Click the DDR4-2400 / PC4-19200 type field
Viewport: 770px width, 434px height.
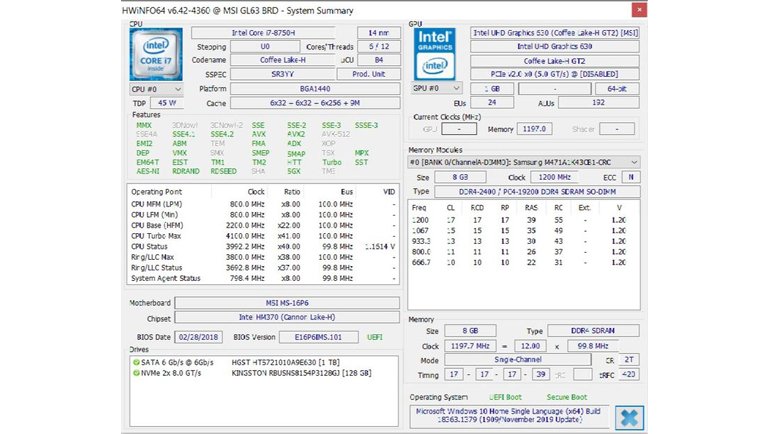click(537, 192)
